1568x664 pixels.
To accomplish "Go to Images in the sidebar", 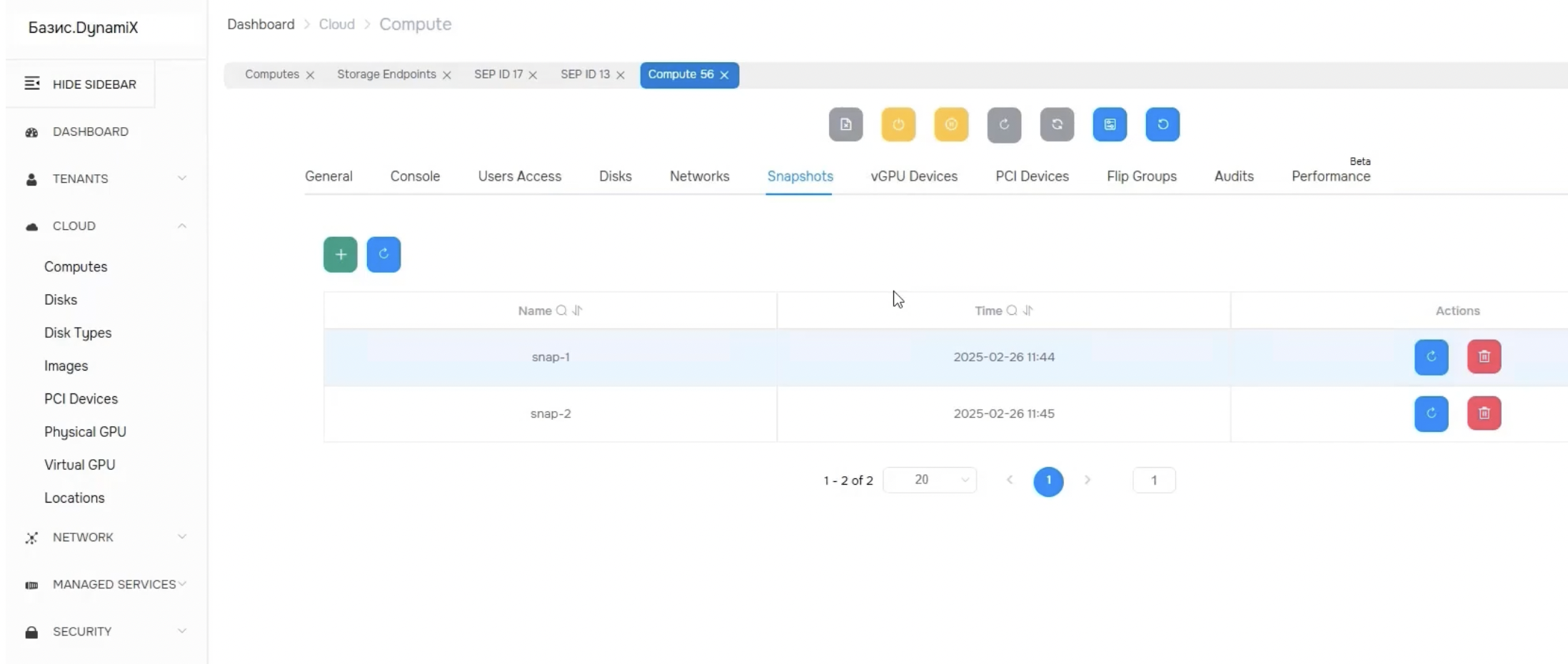I will tap(66, 366).
